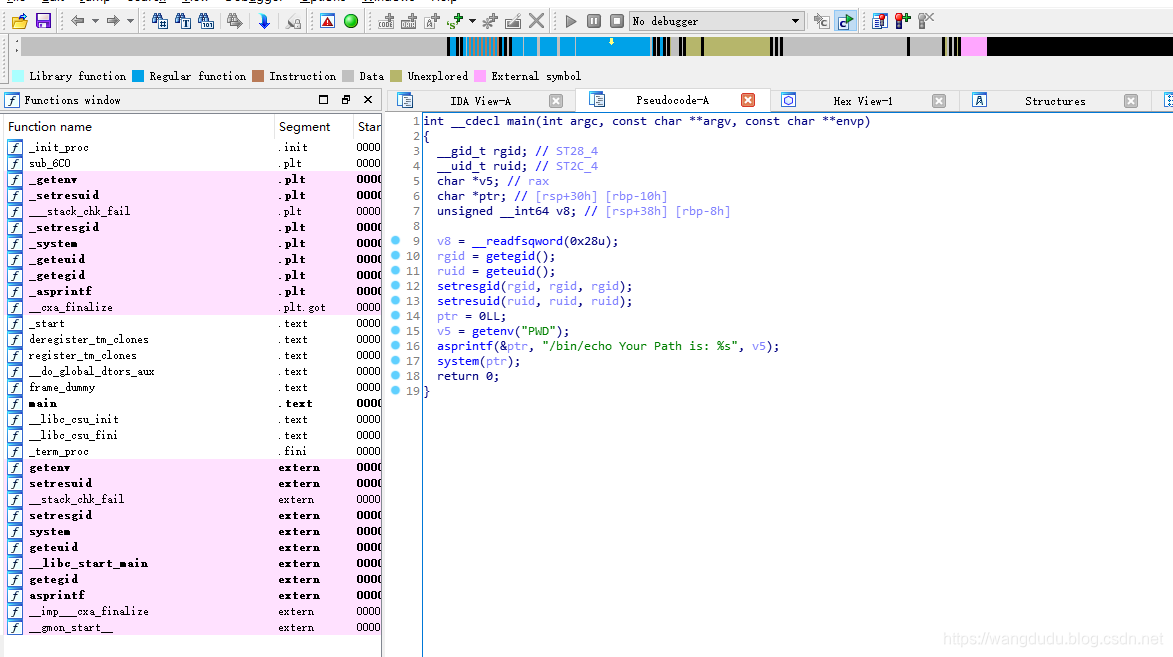This screenshot has width=1173, height=657.
Task: Click the add breakpoint icon
Action: tap(903, 21)
